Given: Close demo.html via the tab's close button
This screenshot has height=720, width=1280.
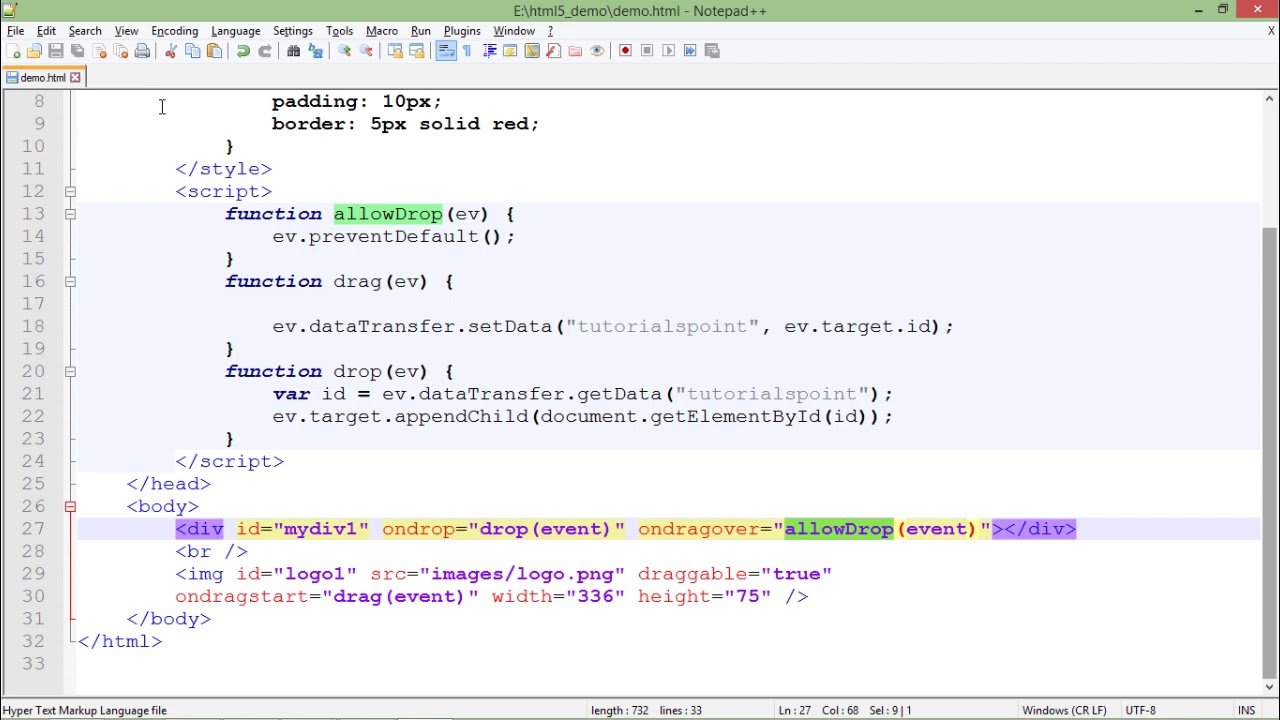Looking at the screenshot, I should [75, 77].
